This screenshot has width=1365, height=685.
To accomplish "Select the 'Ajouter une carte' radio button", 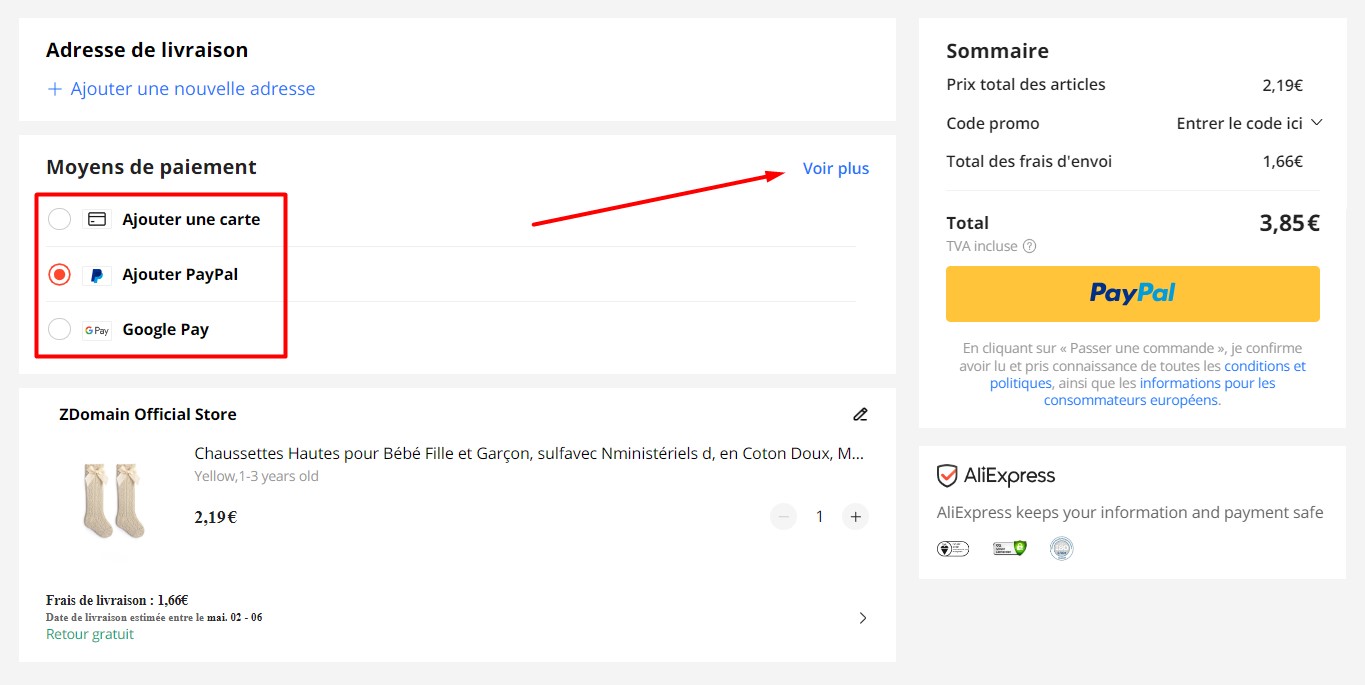I will point(59,218).
